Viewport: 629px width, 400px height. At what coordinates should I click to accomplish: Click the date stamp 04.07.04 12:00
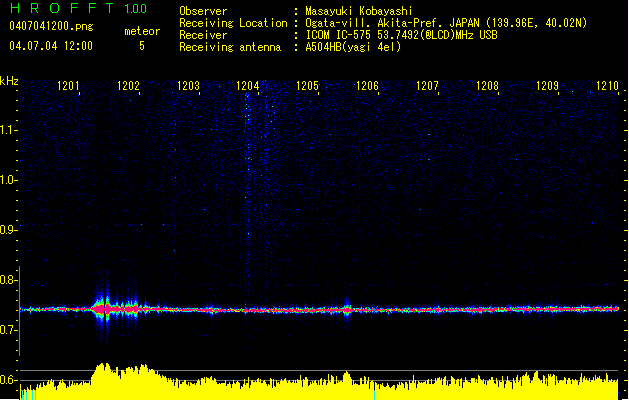tap(51, 46)
